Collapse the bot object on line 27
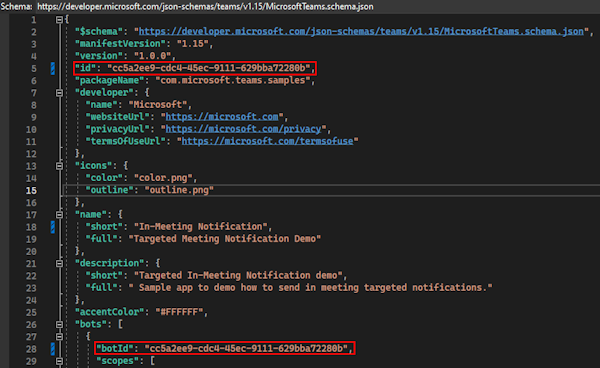This screenshot has width=600, height=368. pyautogui.click(x=59, y=337)
